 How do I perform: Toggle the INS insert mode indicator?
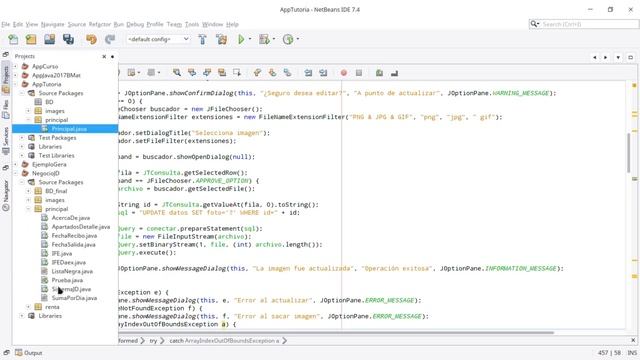click(x=632, y=353)
